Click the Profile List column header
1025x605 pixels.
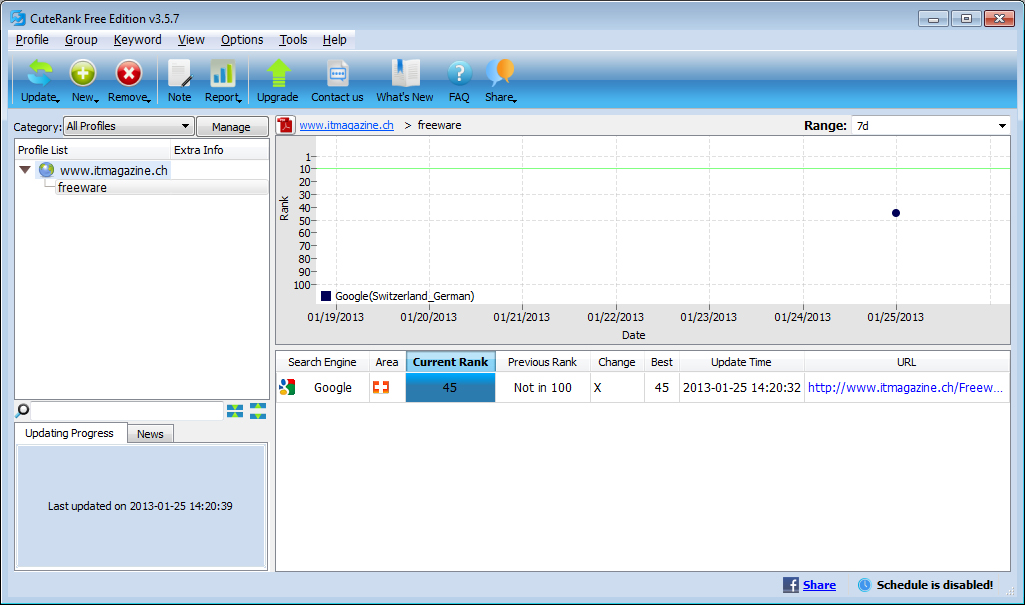[92, 150]
